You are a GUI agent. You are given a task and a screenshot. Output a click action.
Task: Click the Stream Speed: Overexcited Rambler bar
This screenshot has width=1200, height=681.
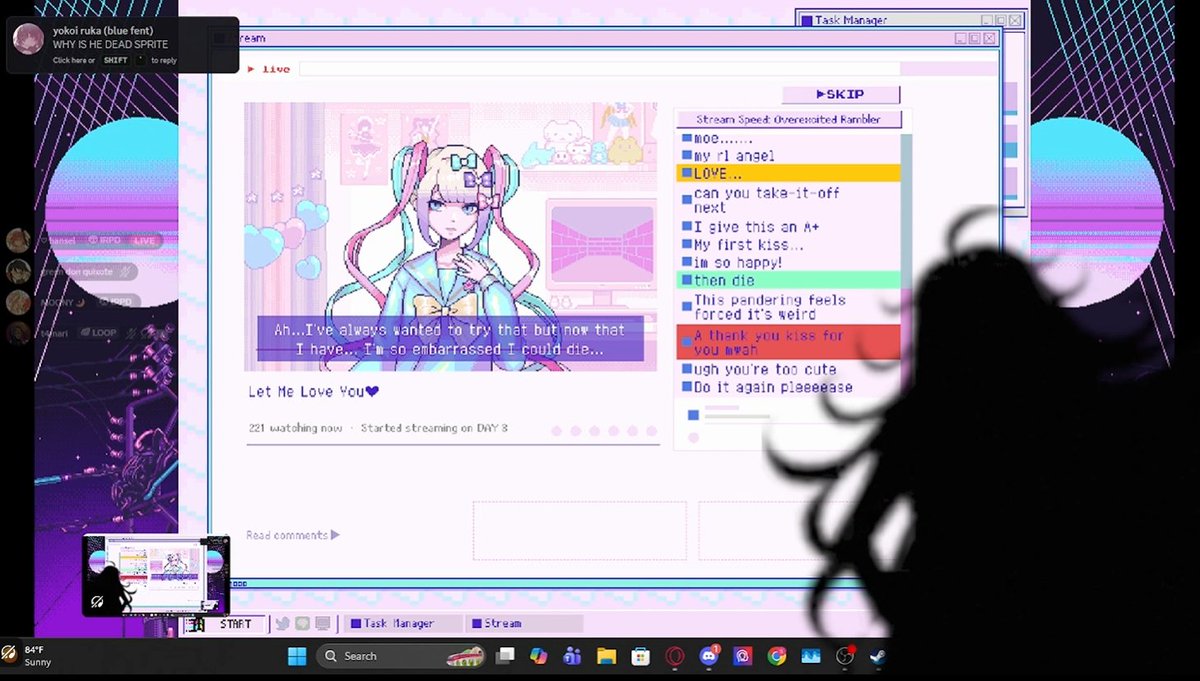[788, 119]
